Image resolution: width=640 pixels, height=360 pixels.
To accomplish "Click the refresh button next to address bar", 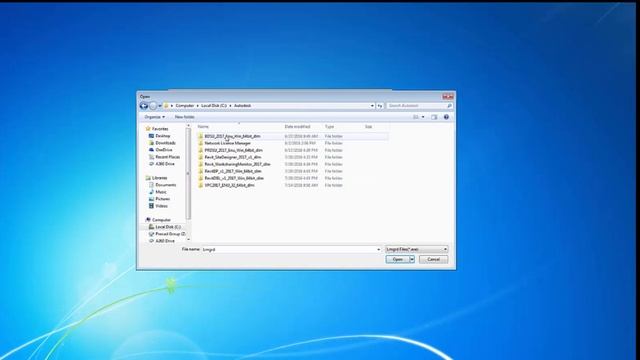I will [380, 106].
